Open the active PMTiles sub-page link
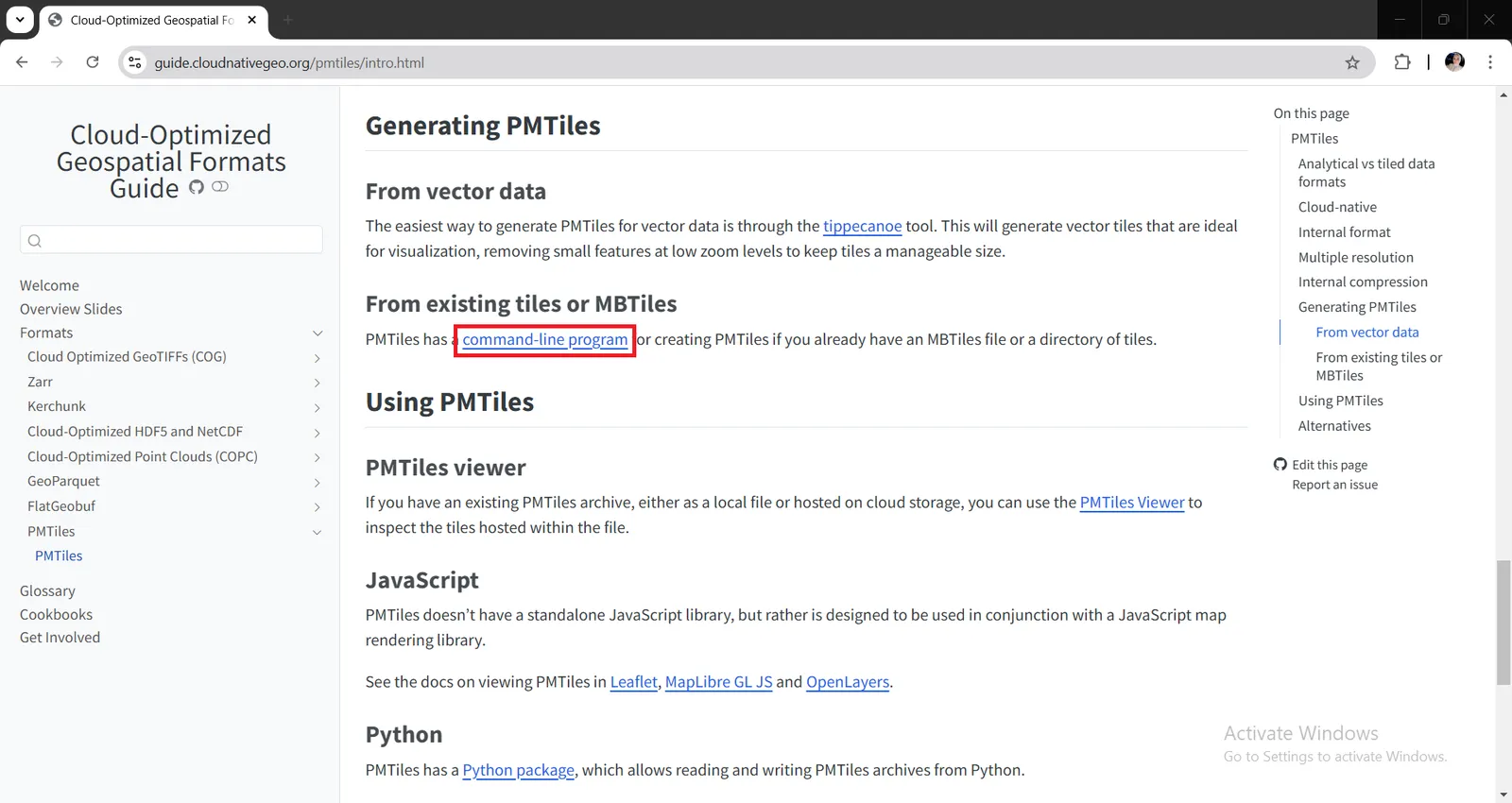The width and height of the screenshot is (1512, 803). coord(59,555)
